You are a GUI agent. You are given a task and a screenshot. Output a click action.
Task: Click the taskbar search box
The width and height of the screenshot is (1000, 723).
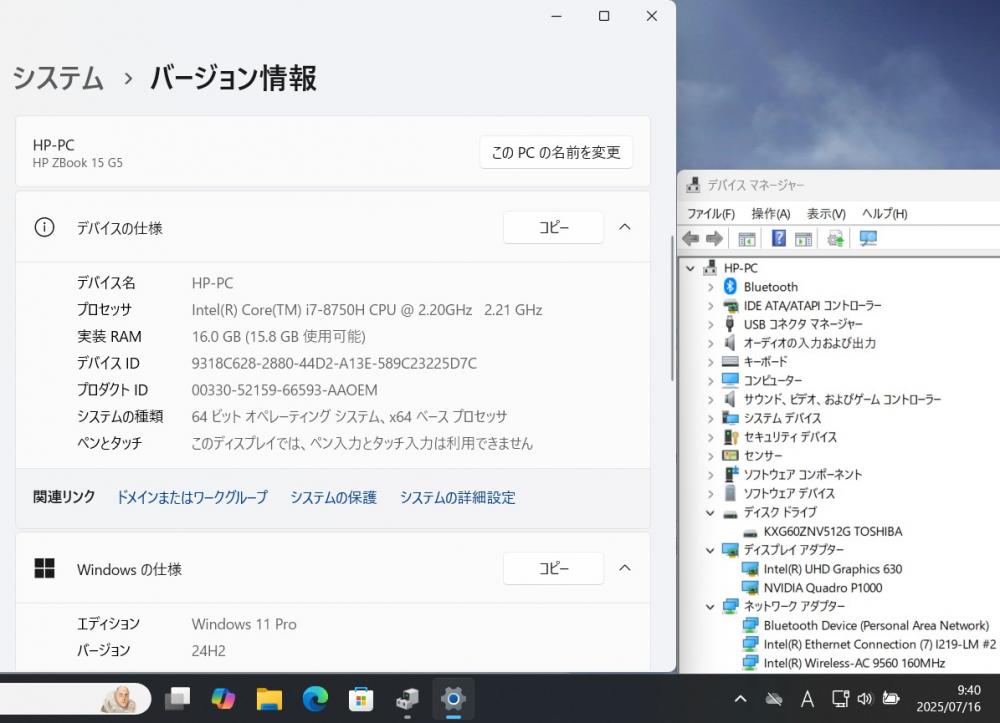(73, 699)
